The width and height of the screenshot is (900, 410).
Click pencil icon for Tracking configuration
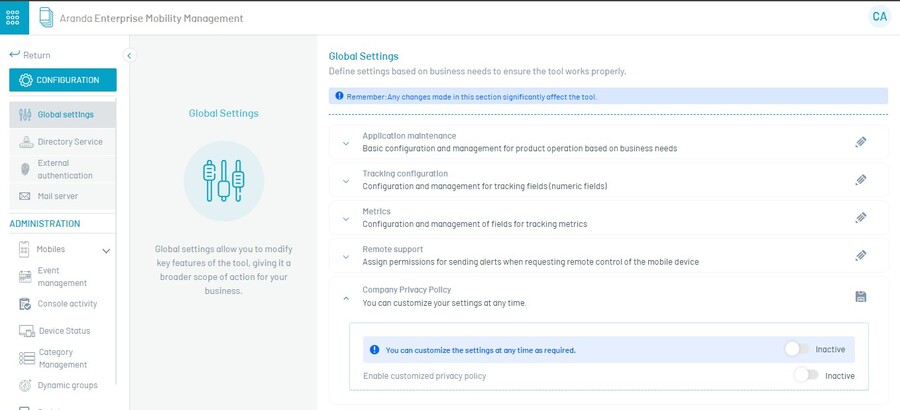pos(861,180)
